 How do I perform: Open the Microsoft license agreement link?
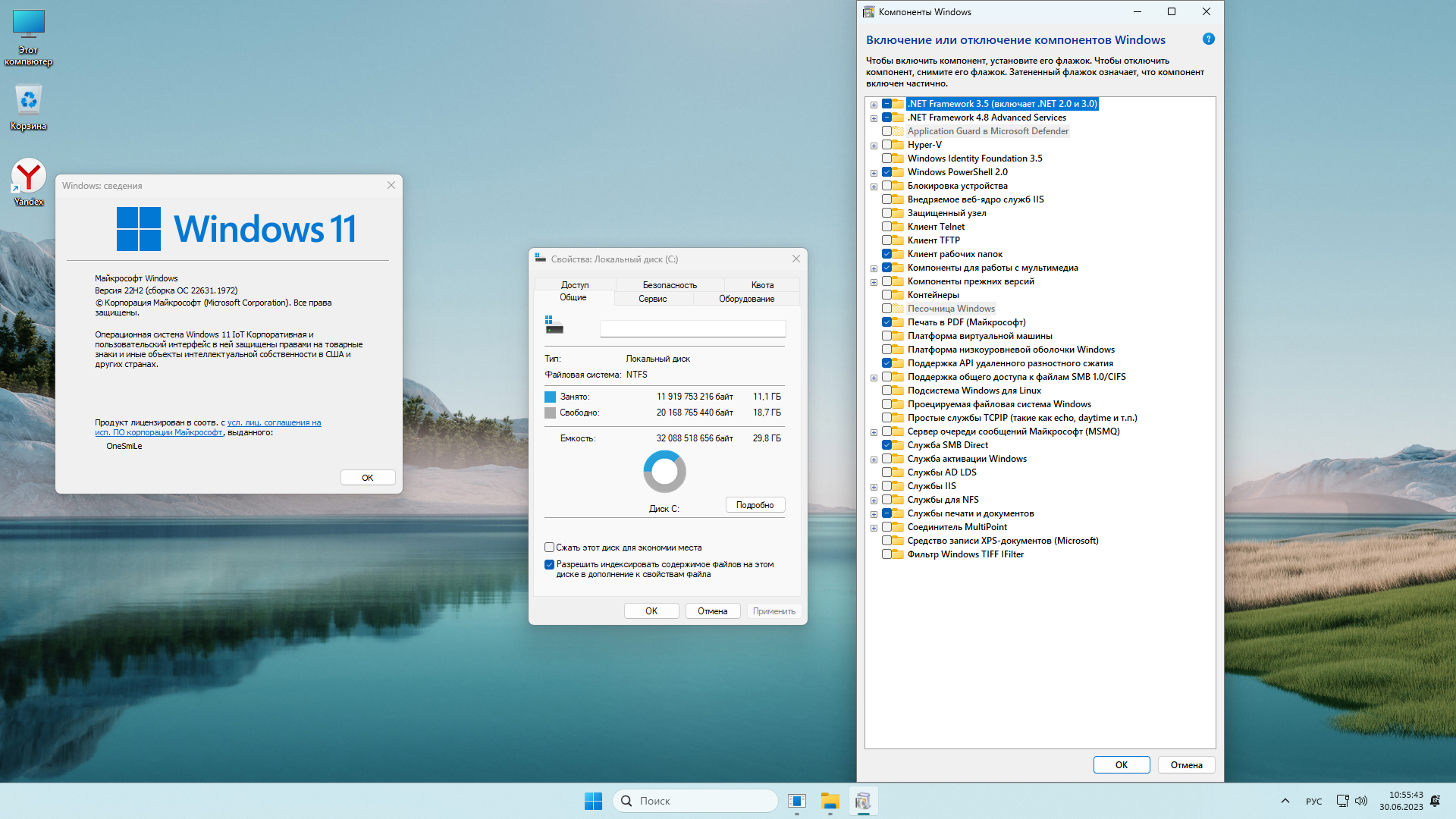(274, 423)
